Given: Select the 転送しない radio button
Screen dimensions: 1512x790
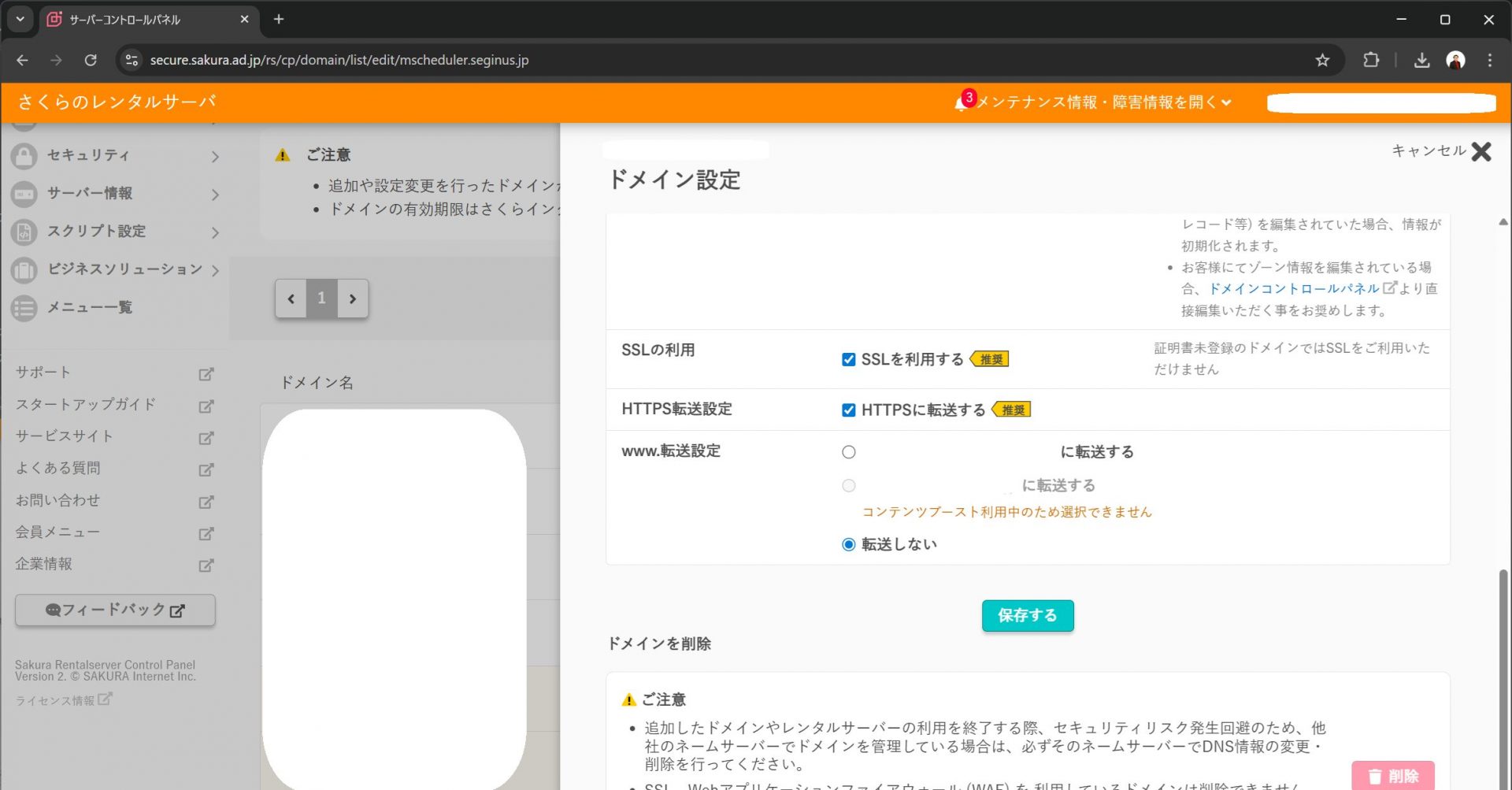Looking at the screenshot, I should pos(848,545).
